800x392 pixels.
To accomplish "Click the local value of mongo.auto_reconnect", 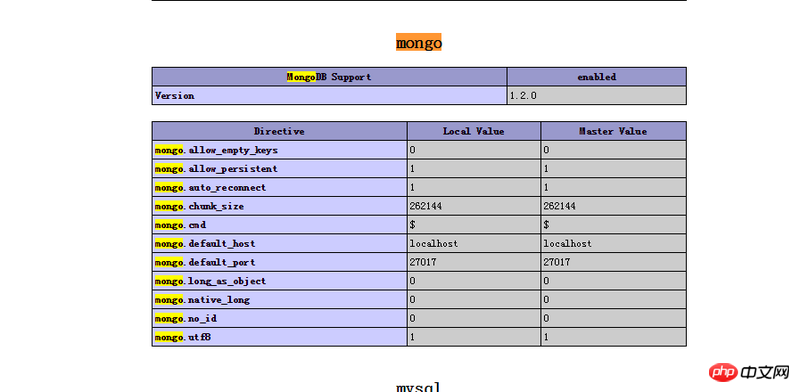I will pyautogui.click(x=473, y=187).
